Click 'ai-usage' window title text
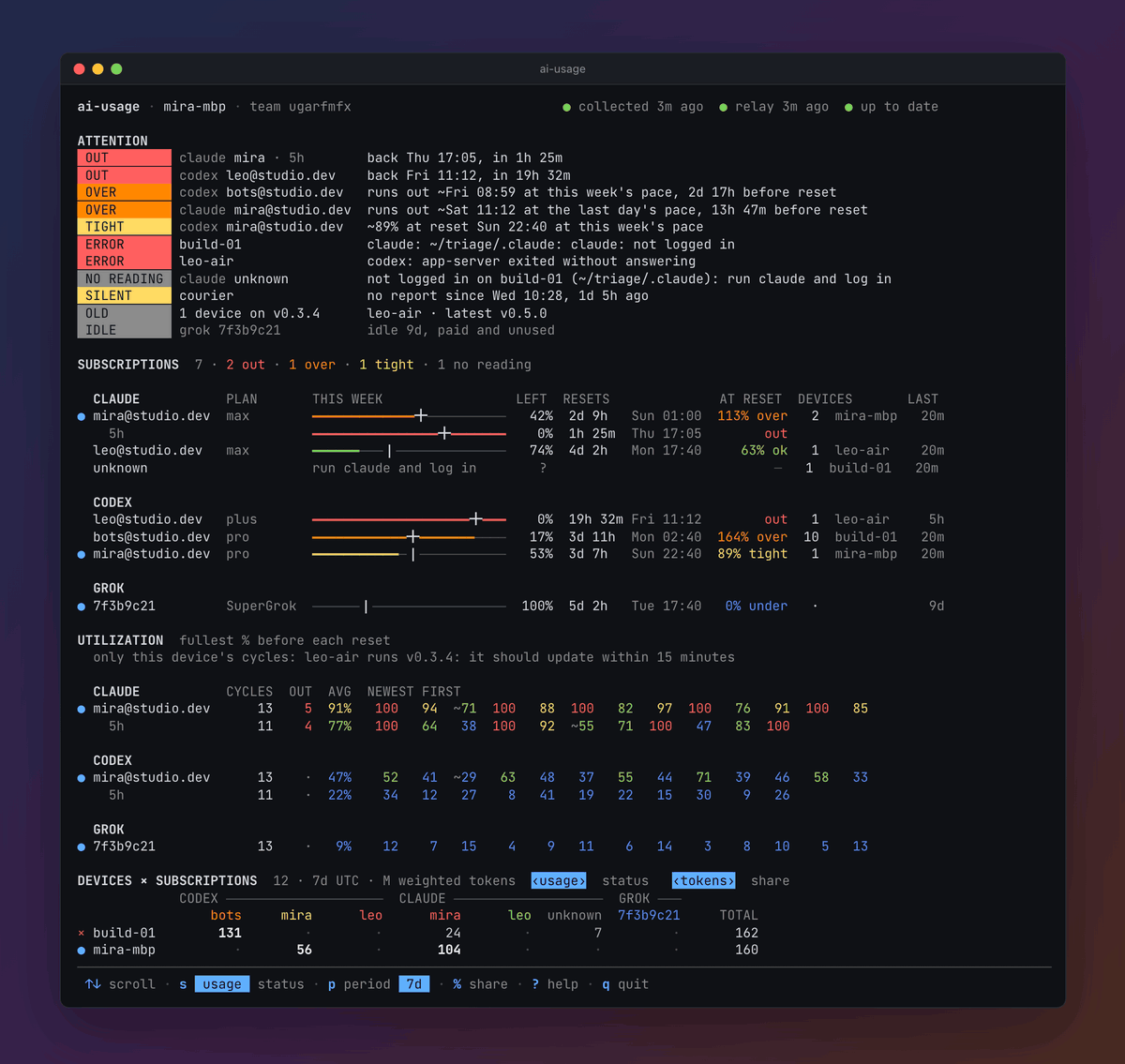 coord(562,69)
